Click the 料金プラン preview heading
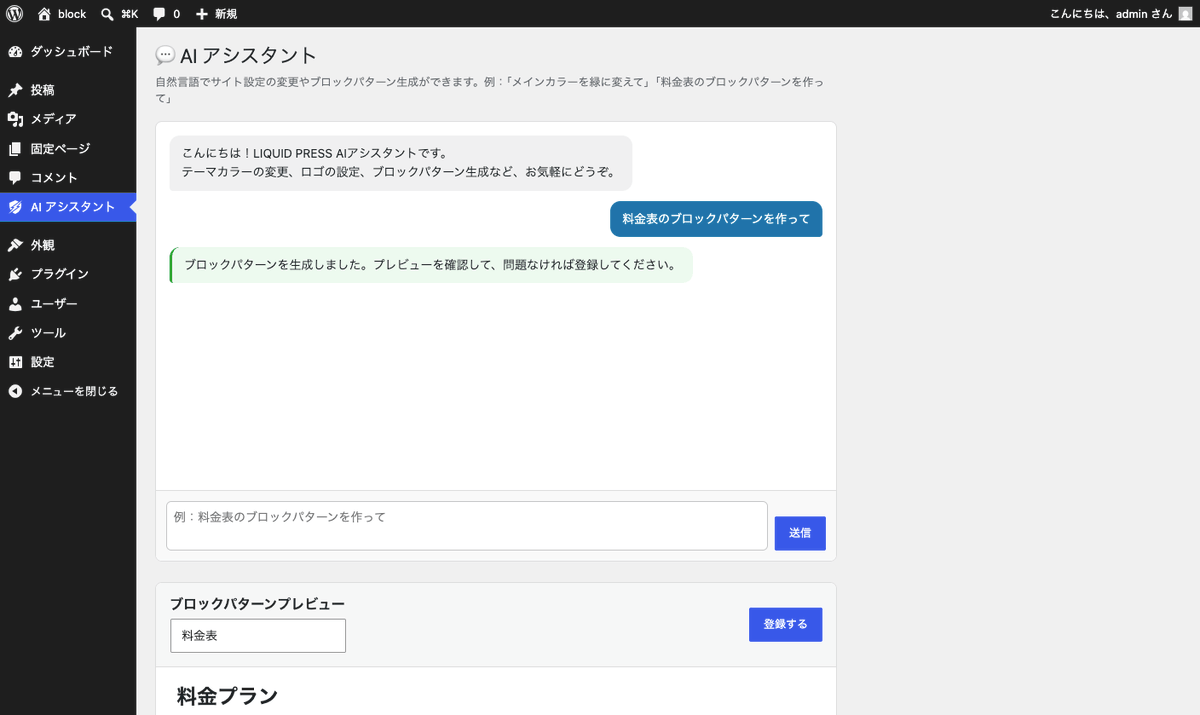1200x715 pixels. pyautogui.click(x=227, y=697)
